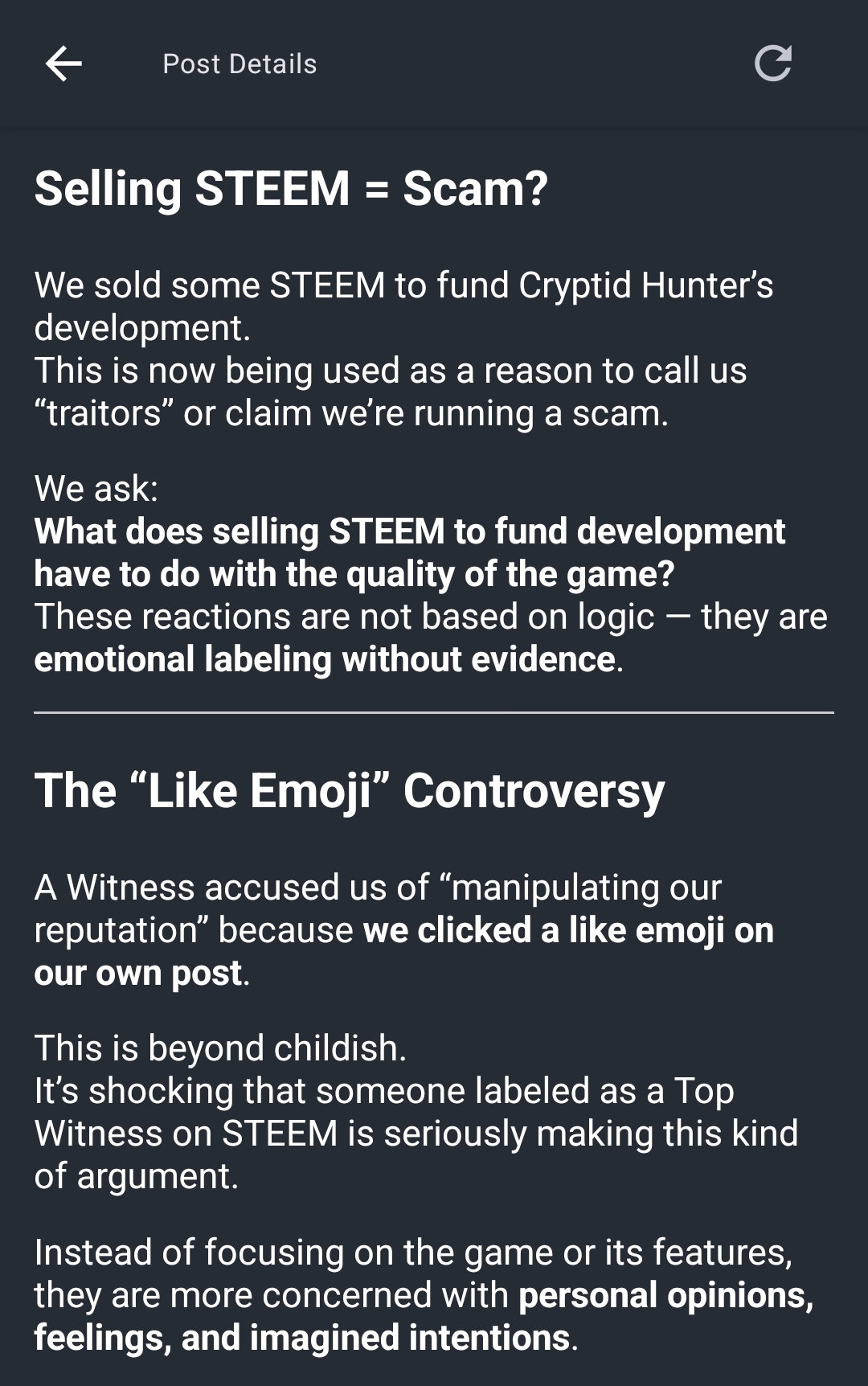Image resolution: width=868 pixels, height=1386 pixels.
Task: Tap the paragraph about funding Cryptid Hunter's development
Action: coord(403,306)
